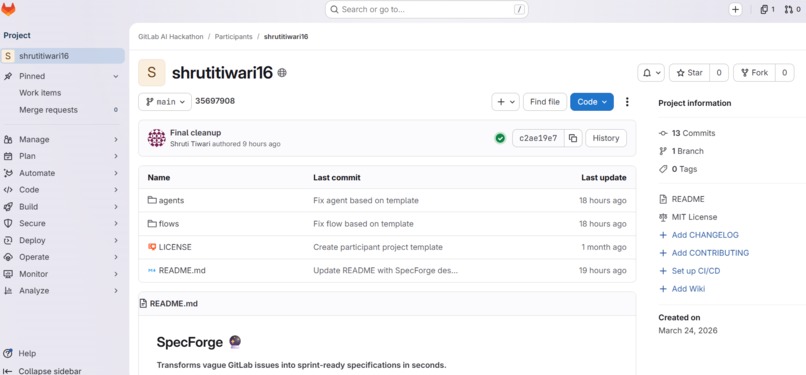Open README.md in file list

pos(182,270)
